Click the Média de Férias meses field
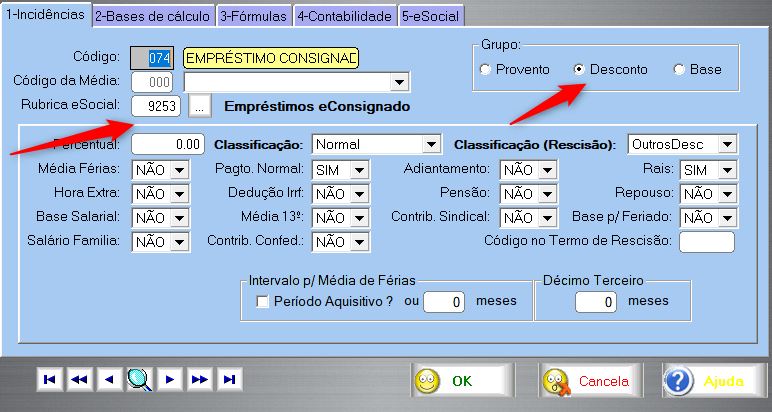The width and height of the screenshot is (772, 412). 444,302
